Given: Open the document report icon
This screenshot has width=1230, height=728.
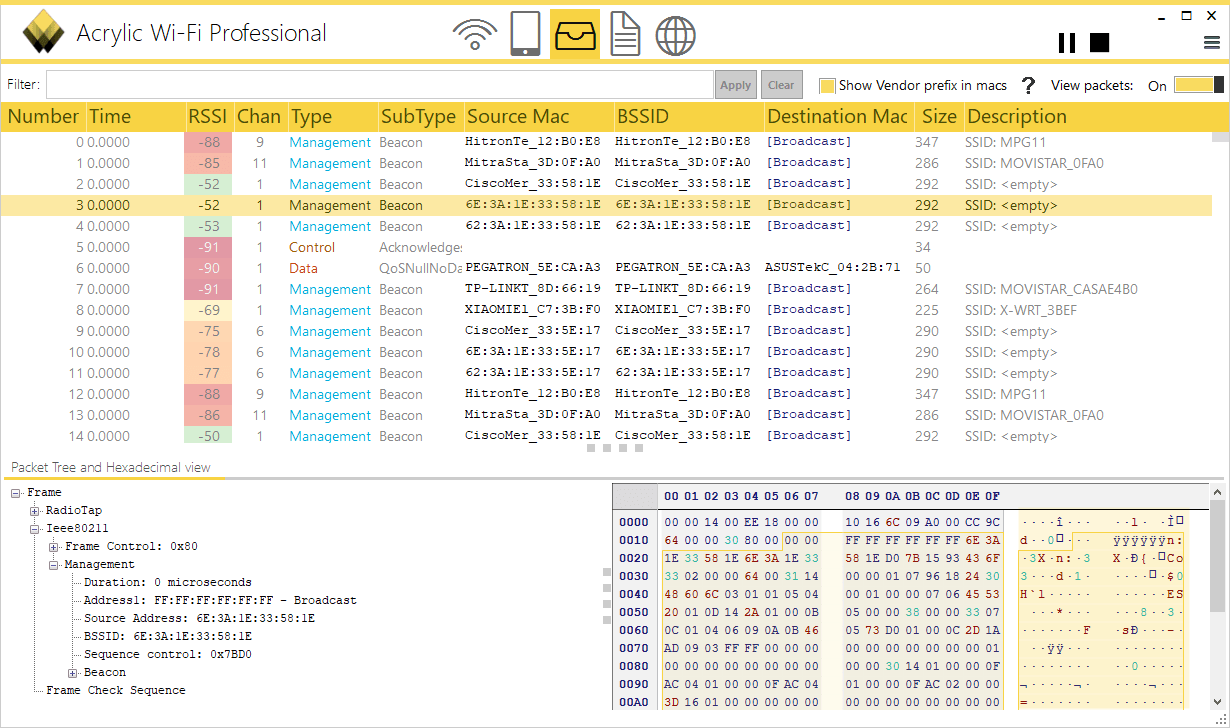Looking at the screenshot, I should 625,33.
